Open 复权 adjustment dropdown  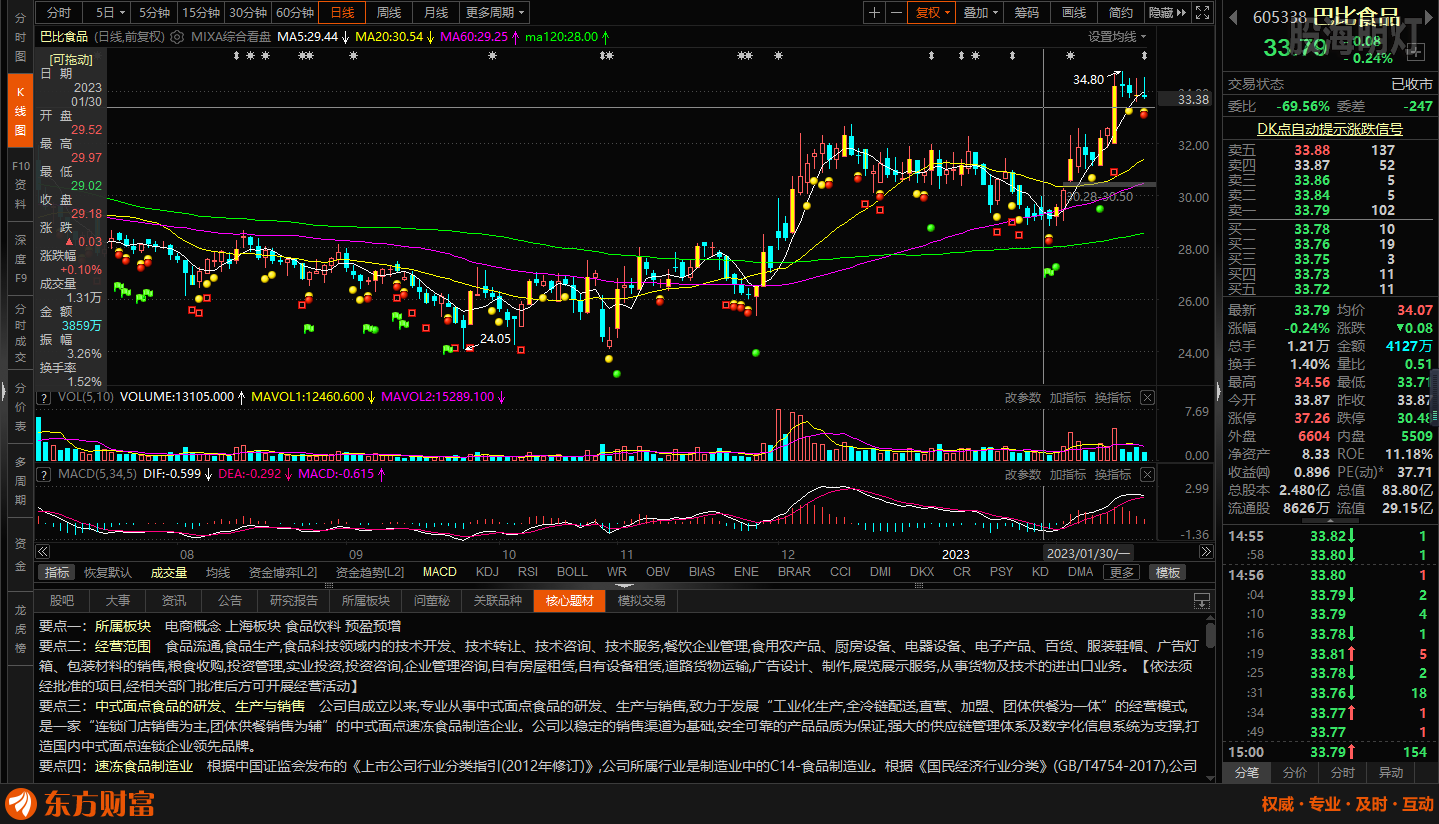pyautogui.click(x=933, y=13)
